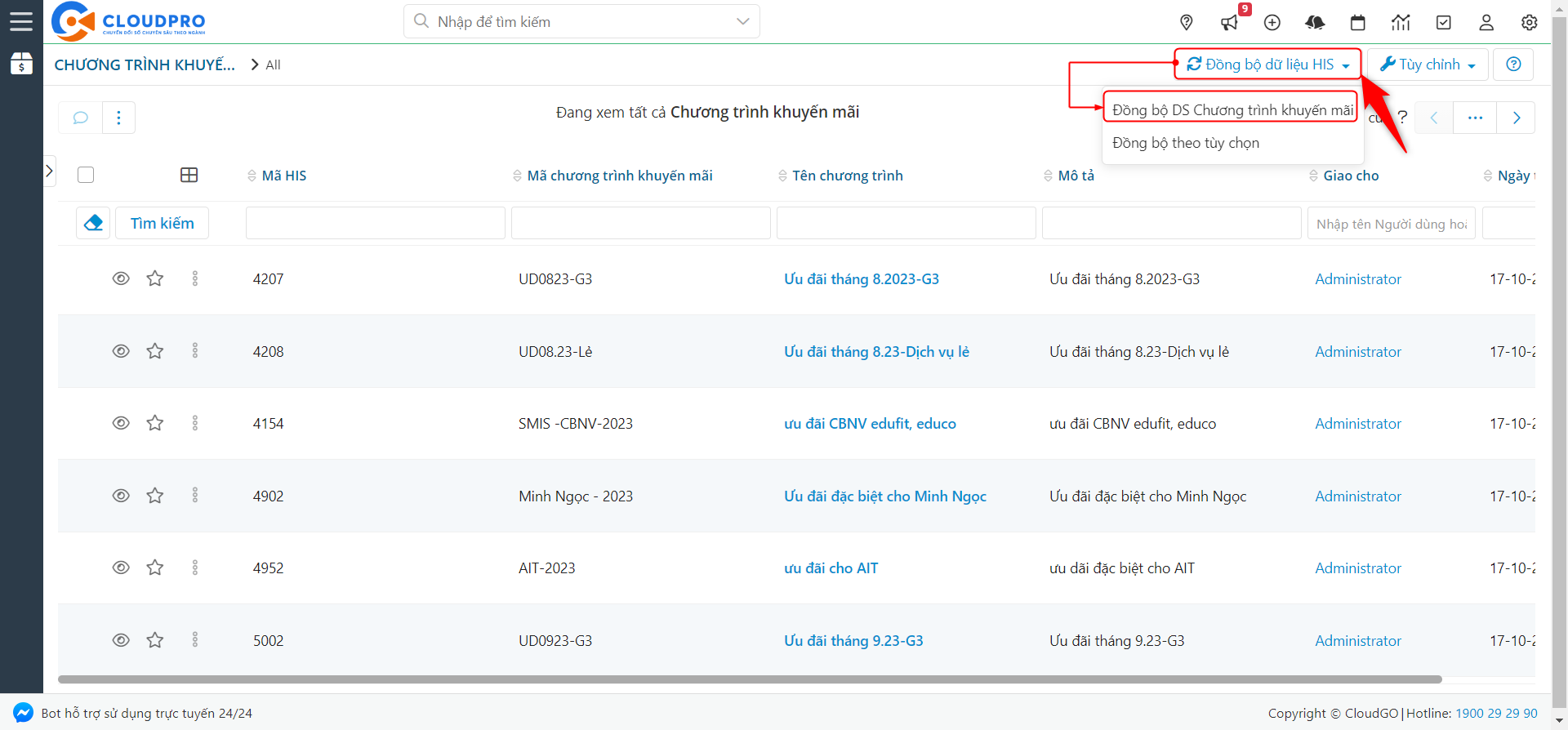
Task: Click the CloudPro logo
Action: pos(128,21)
